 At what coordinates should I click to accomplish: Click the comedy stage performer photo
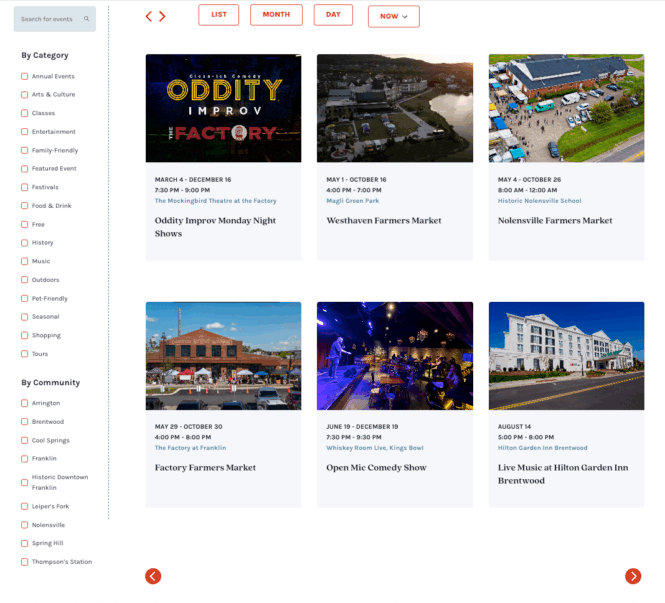pyautogui.click(x=395, y=356)
